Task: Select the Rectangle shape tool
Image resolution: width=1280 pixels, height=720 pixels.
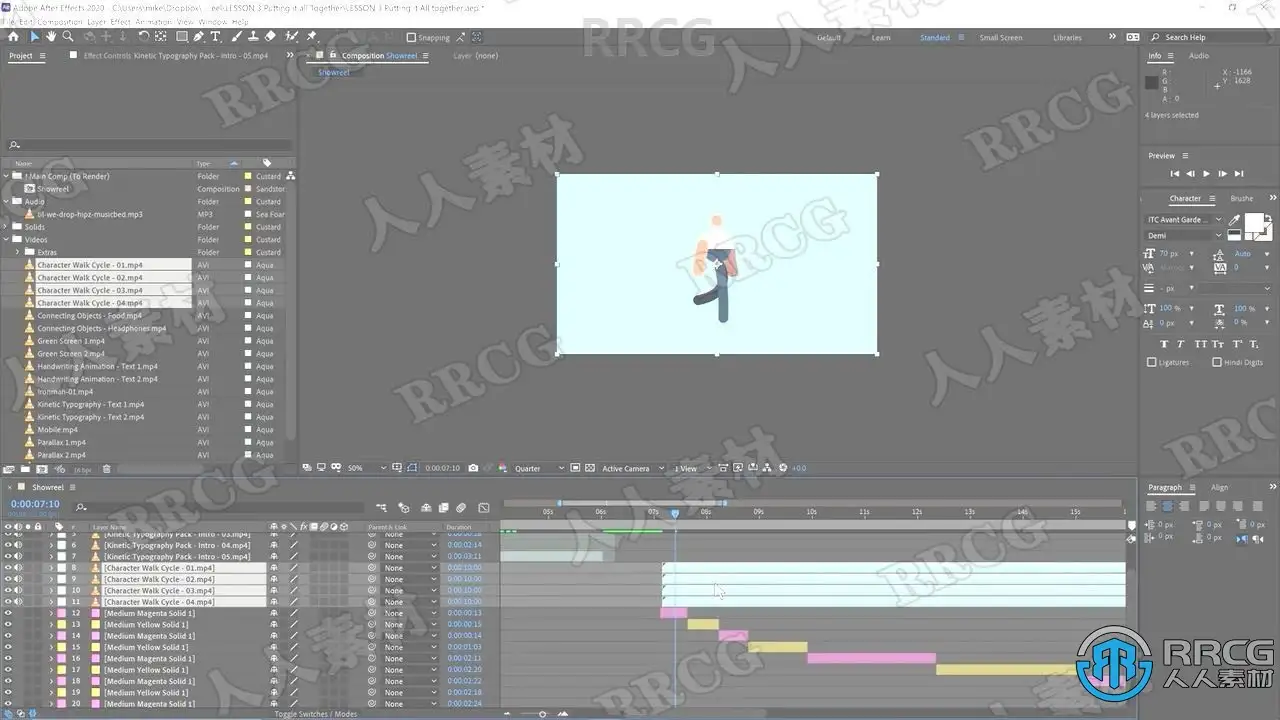Action: coord(181,37)
